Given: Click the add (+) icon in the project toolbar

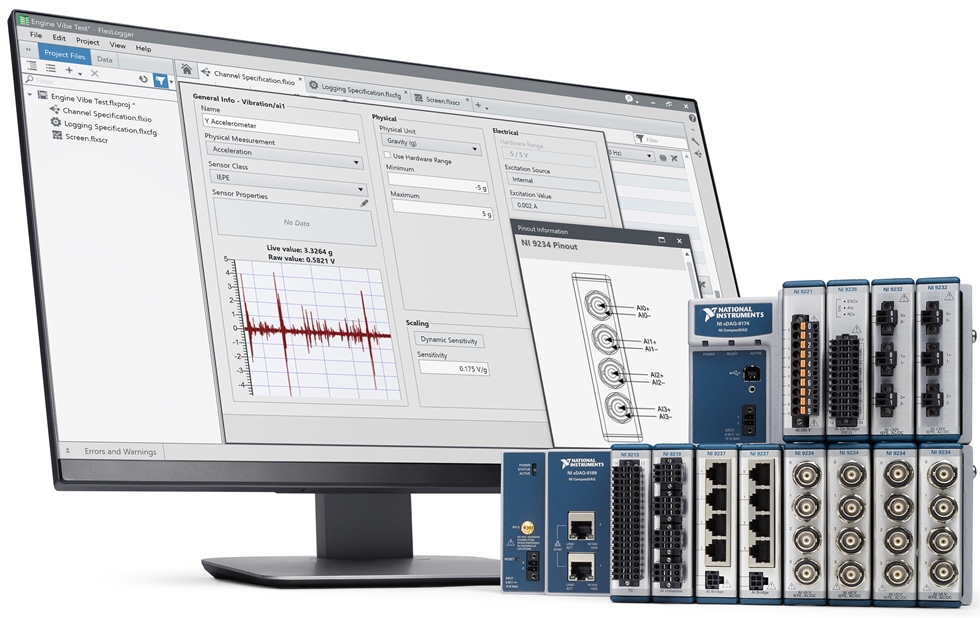Looking at the screenshot, I should [69, 72].
